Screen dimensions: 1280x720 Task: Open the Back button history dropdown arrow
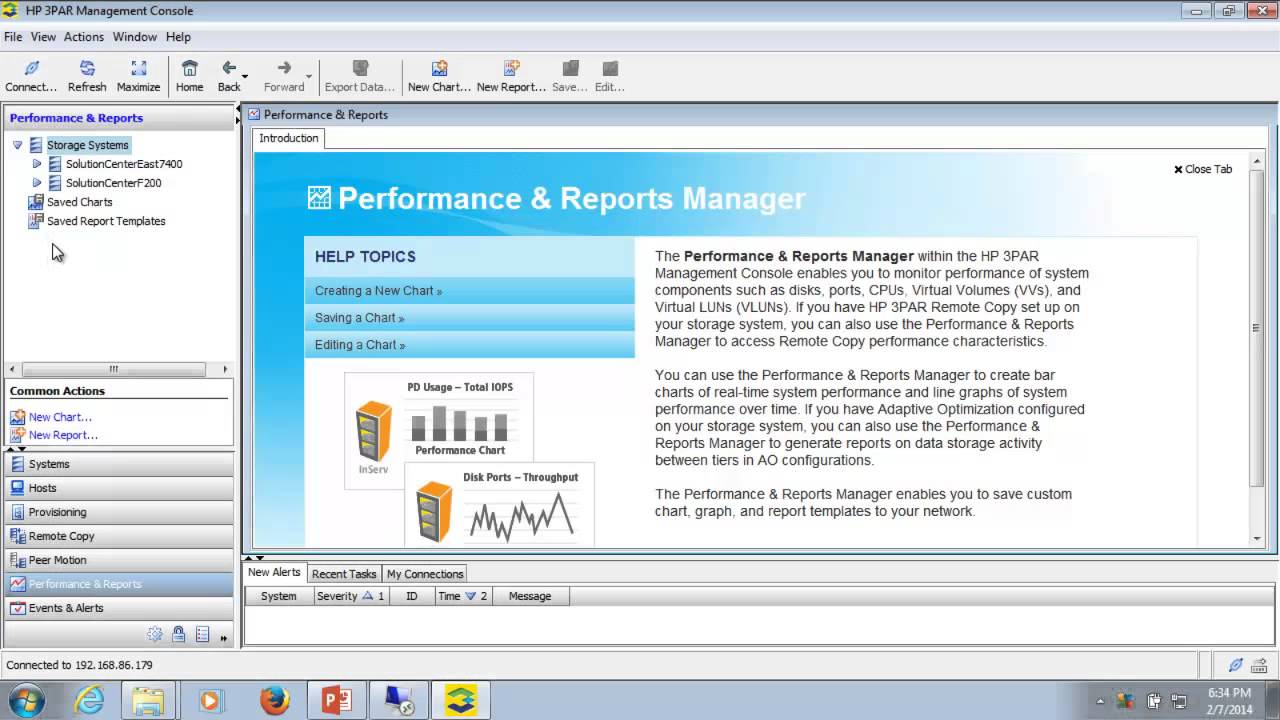[x=245, y=77]
